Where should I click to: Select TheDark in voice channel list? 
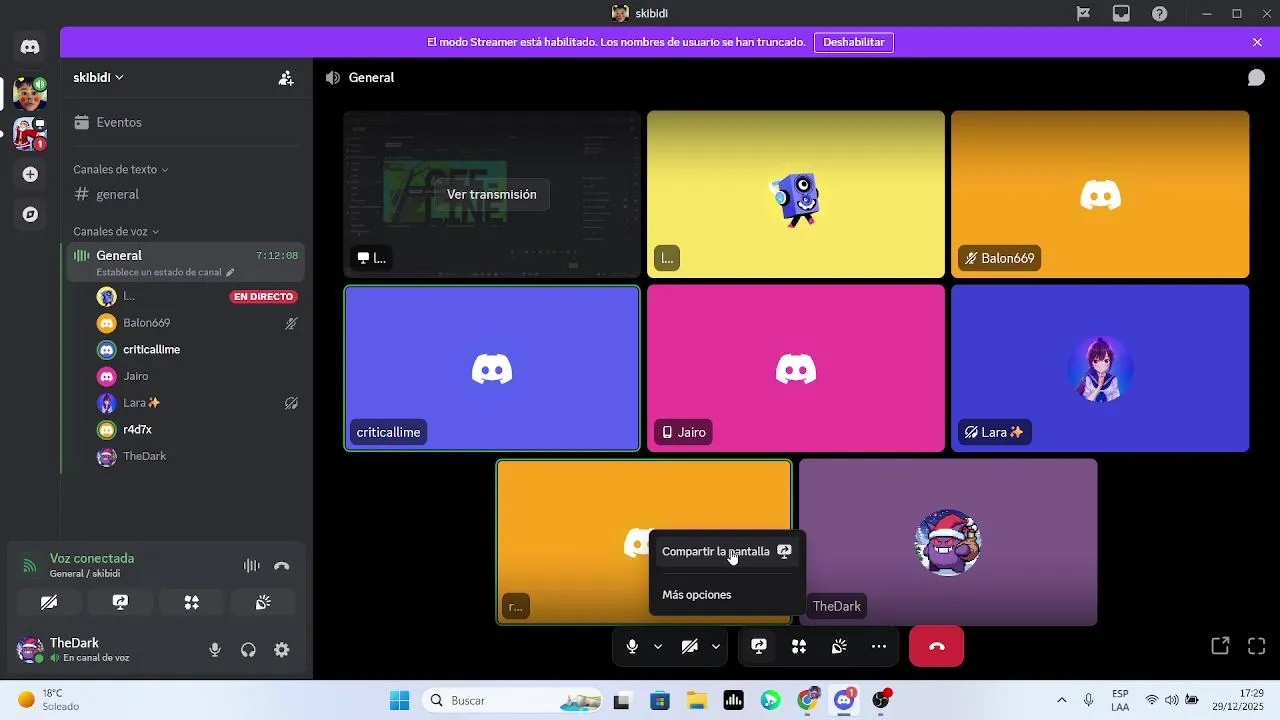click(196, 456)
